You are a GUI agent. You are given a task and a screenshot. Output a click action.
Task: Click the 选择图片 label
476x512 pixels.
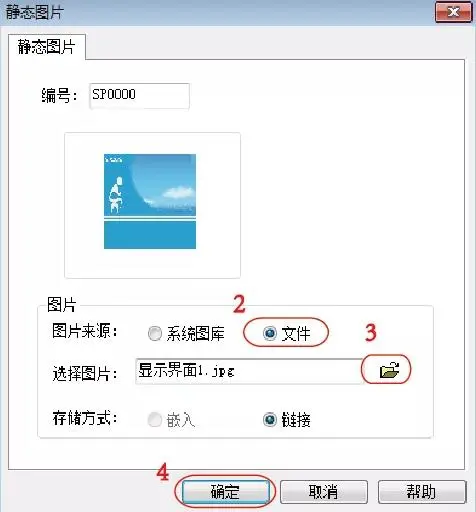[x=85, y=373]
